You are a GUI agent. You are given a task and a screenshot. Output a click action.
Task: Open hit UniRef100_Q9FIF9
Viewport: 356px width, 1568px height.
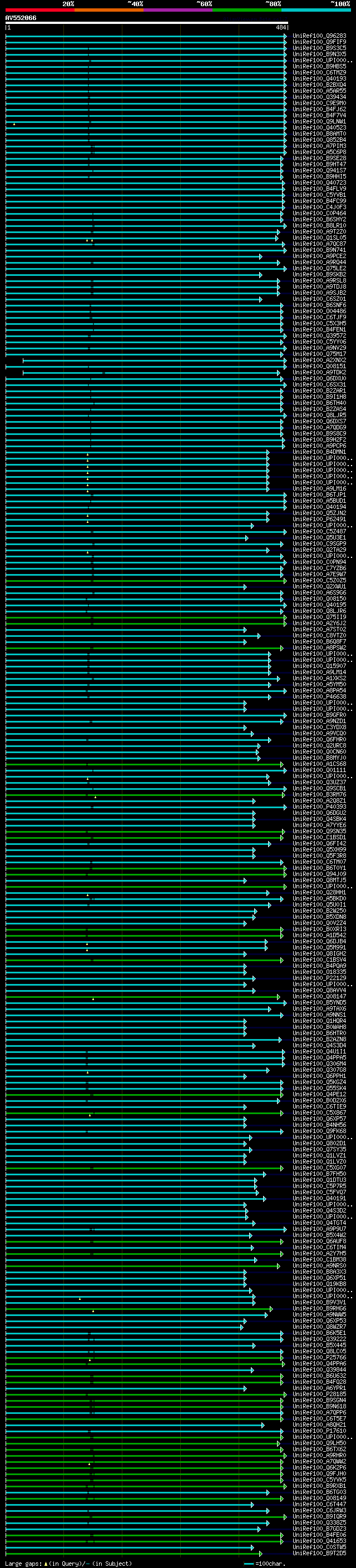[319, 42]
